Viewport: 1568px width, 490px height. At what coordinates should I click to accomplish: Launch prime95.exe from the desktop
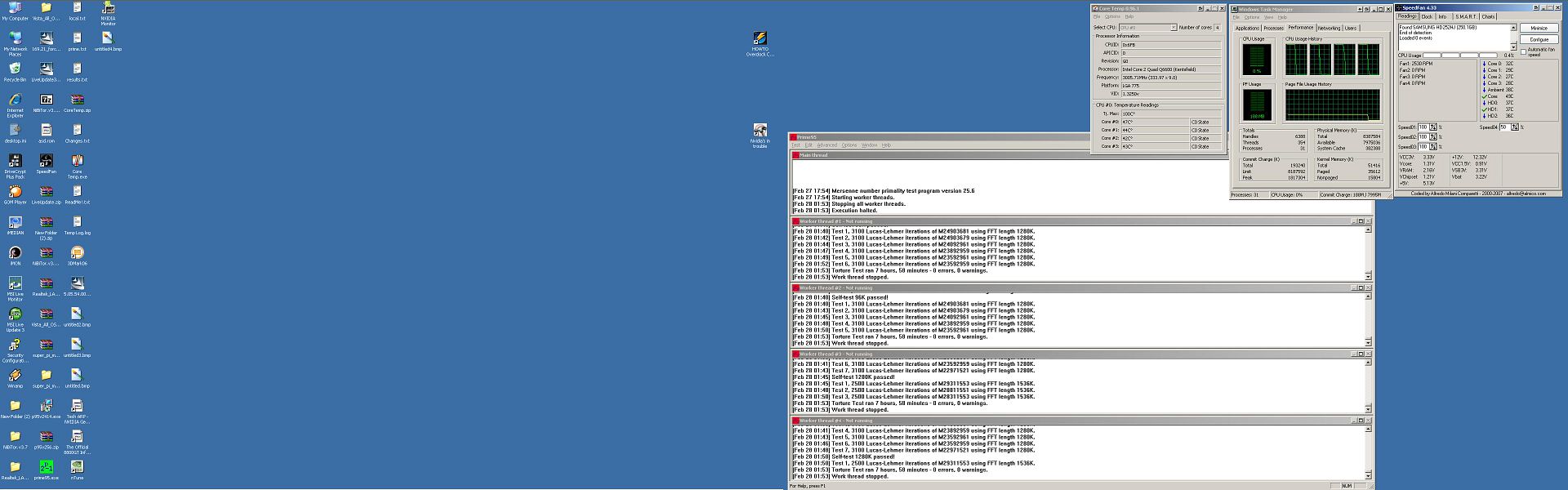pyautogui.click(x=46, y=470)
